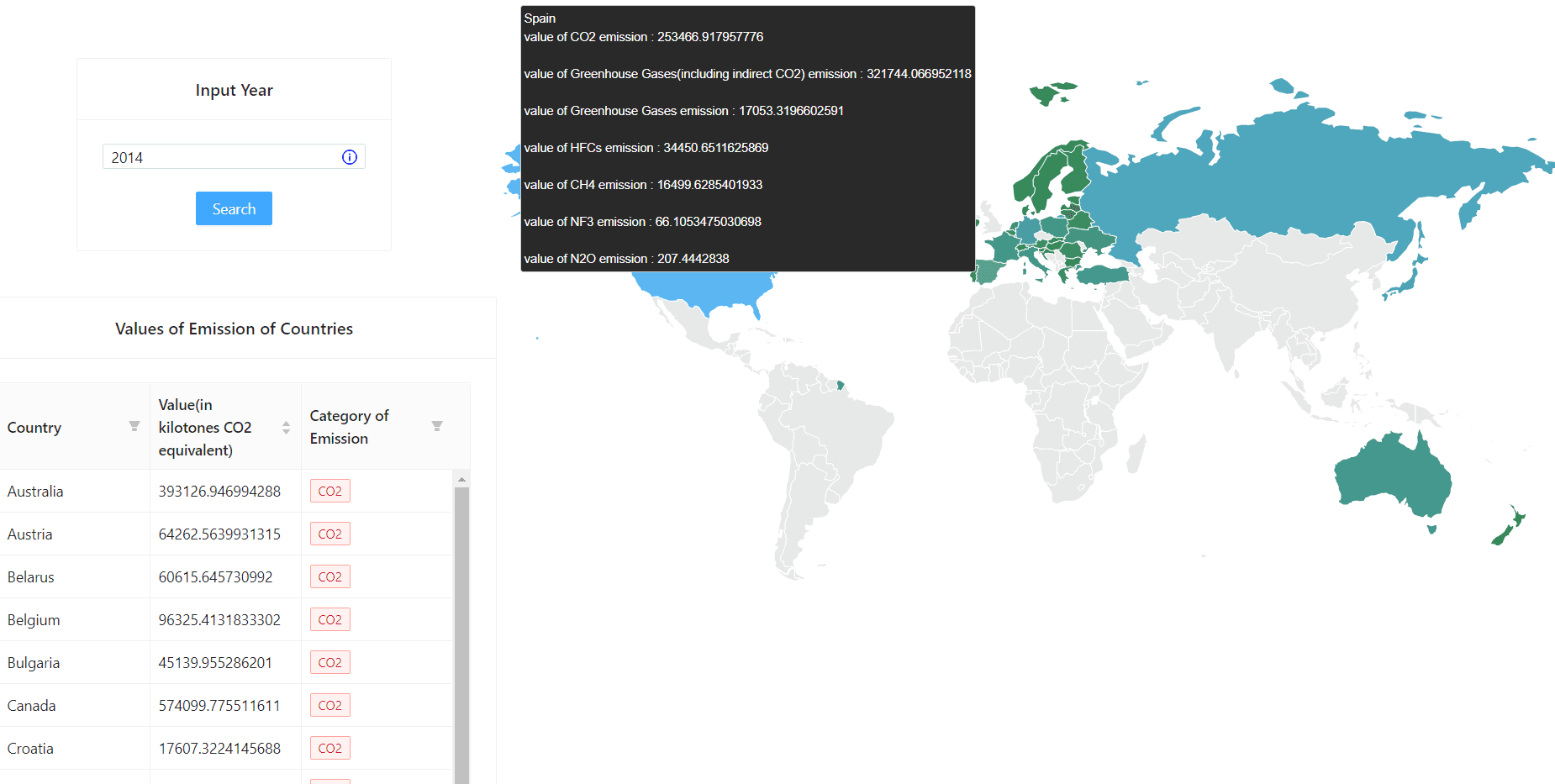
Task: Click Turkey on the world map
Action: [x=1103, y=275]
